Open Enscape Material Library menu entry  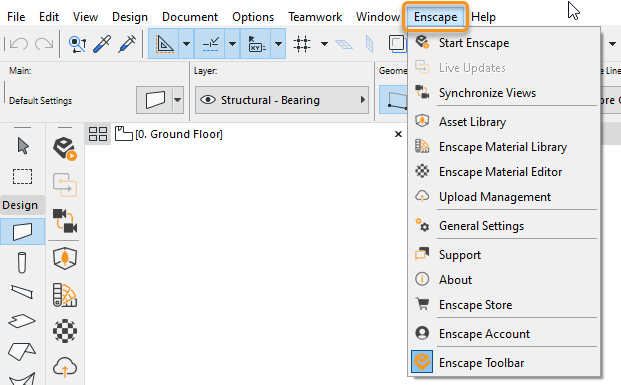(504, 147)
